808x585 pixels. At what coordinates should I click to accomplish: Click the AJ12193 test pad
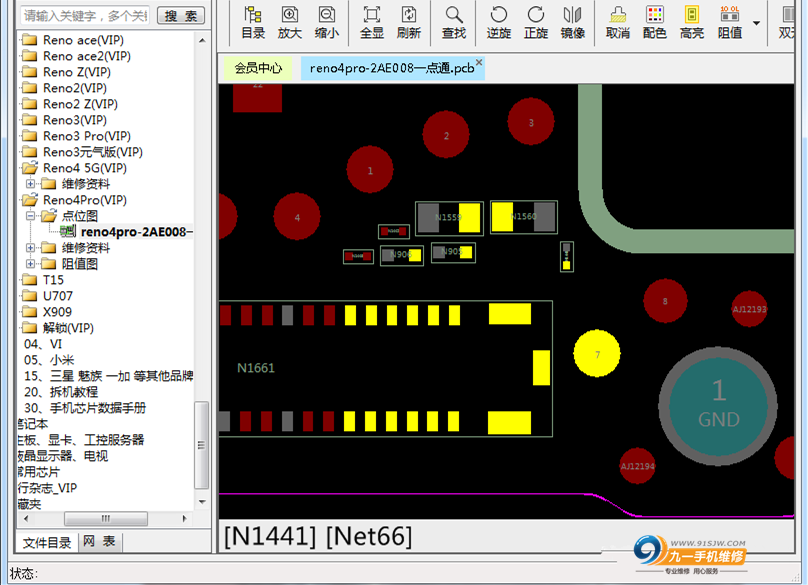749,309
